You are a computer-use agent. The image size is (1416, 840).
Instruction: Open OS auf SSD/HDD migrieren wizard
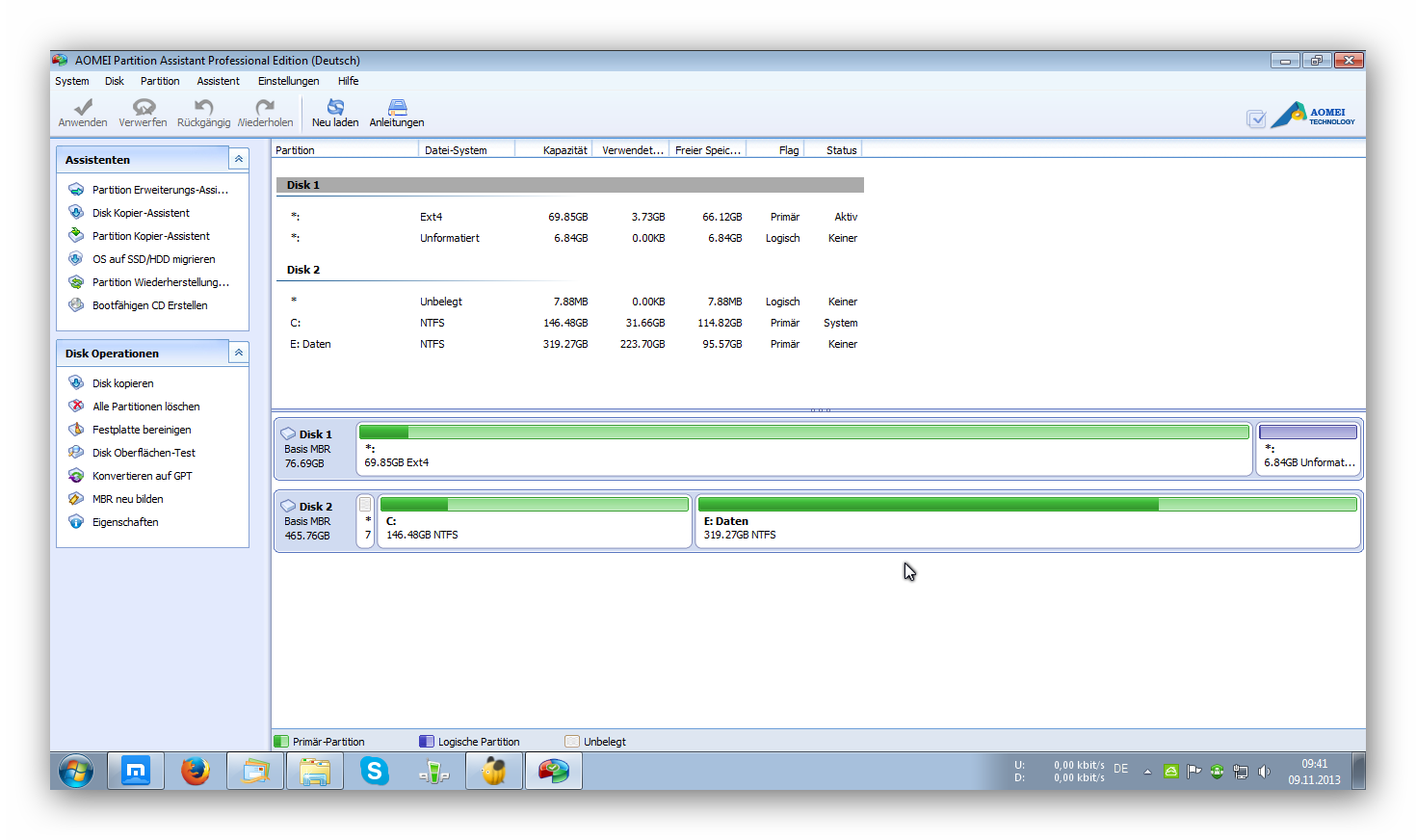click(153, 259)
